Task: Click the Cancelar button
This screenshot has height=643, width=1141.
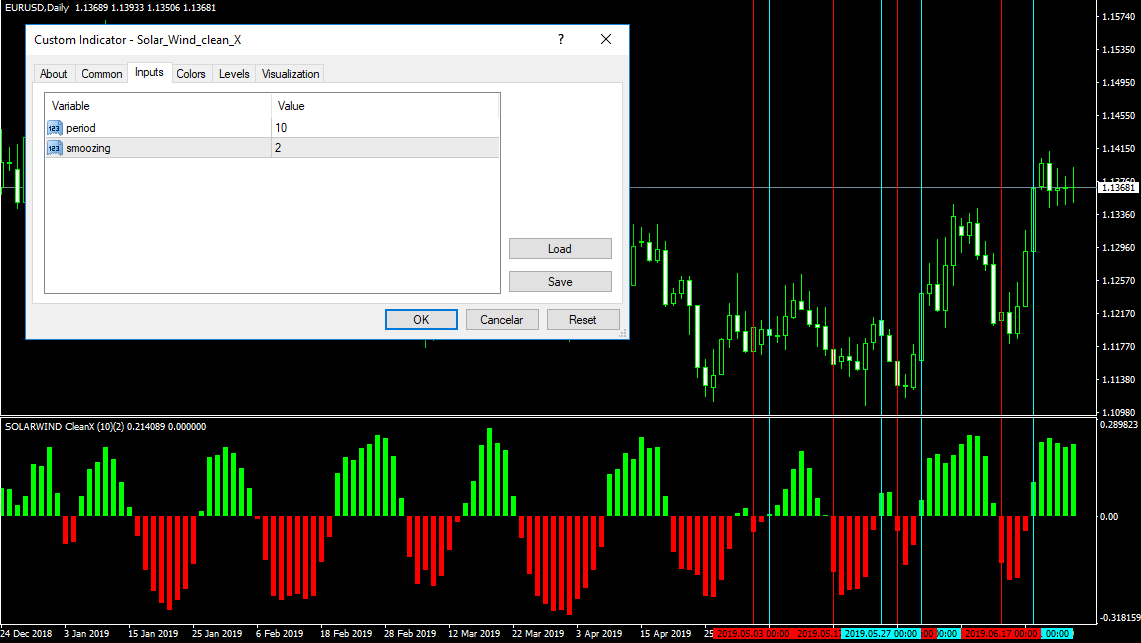Action: click(501, 319)
